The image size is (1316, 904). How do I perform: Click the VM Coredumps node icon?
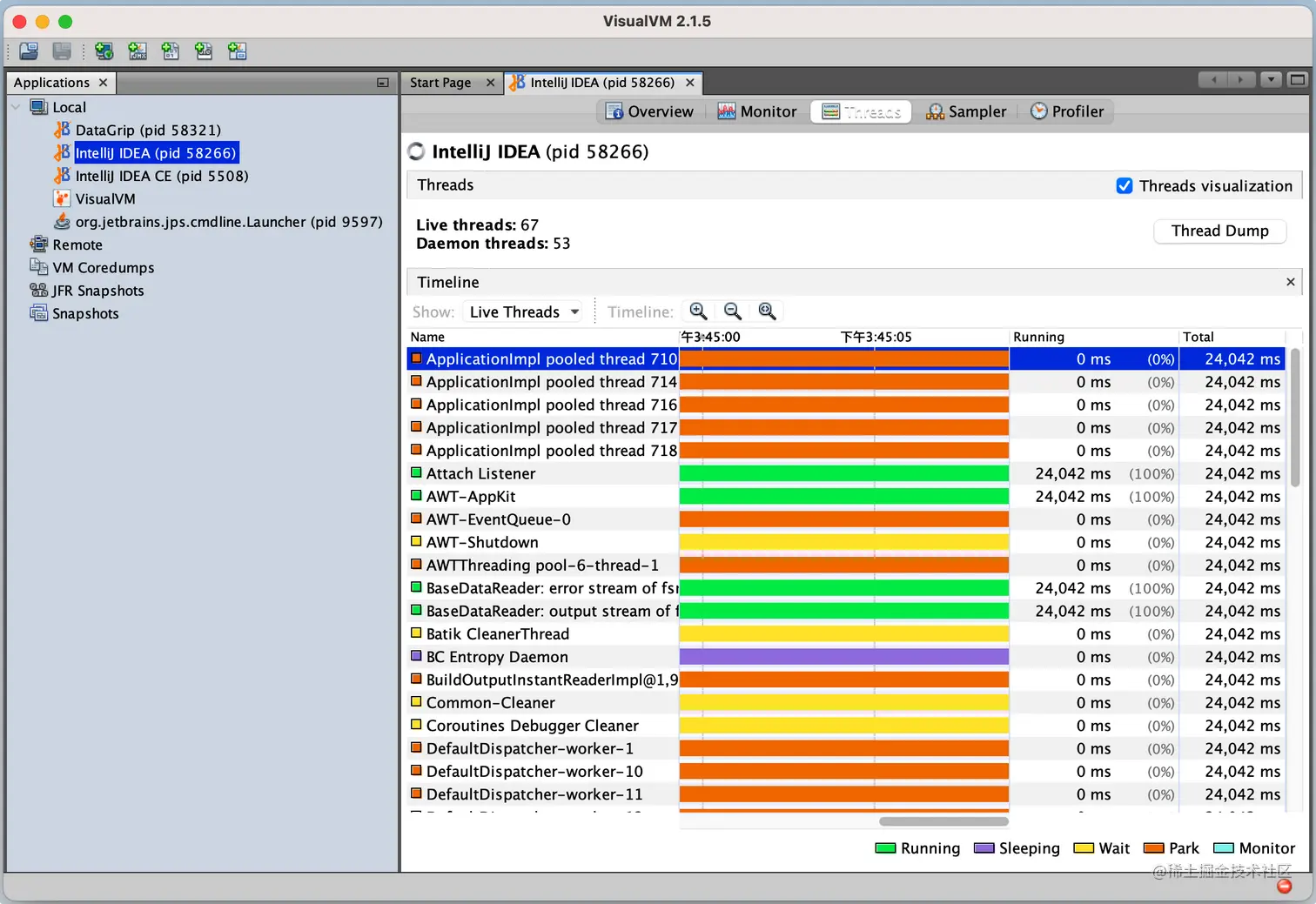point(38,267)
